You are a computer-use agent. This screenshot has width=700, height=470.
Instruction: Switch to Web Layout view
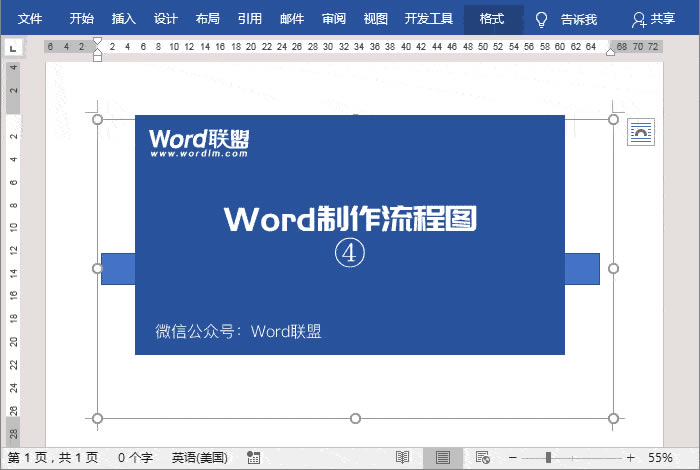click(x=481, y=457)
